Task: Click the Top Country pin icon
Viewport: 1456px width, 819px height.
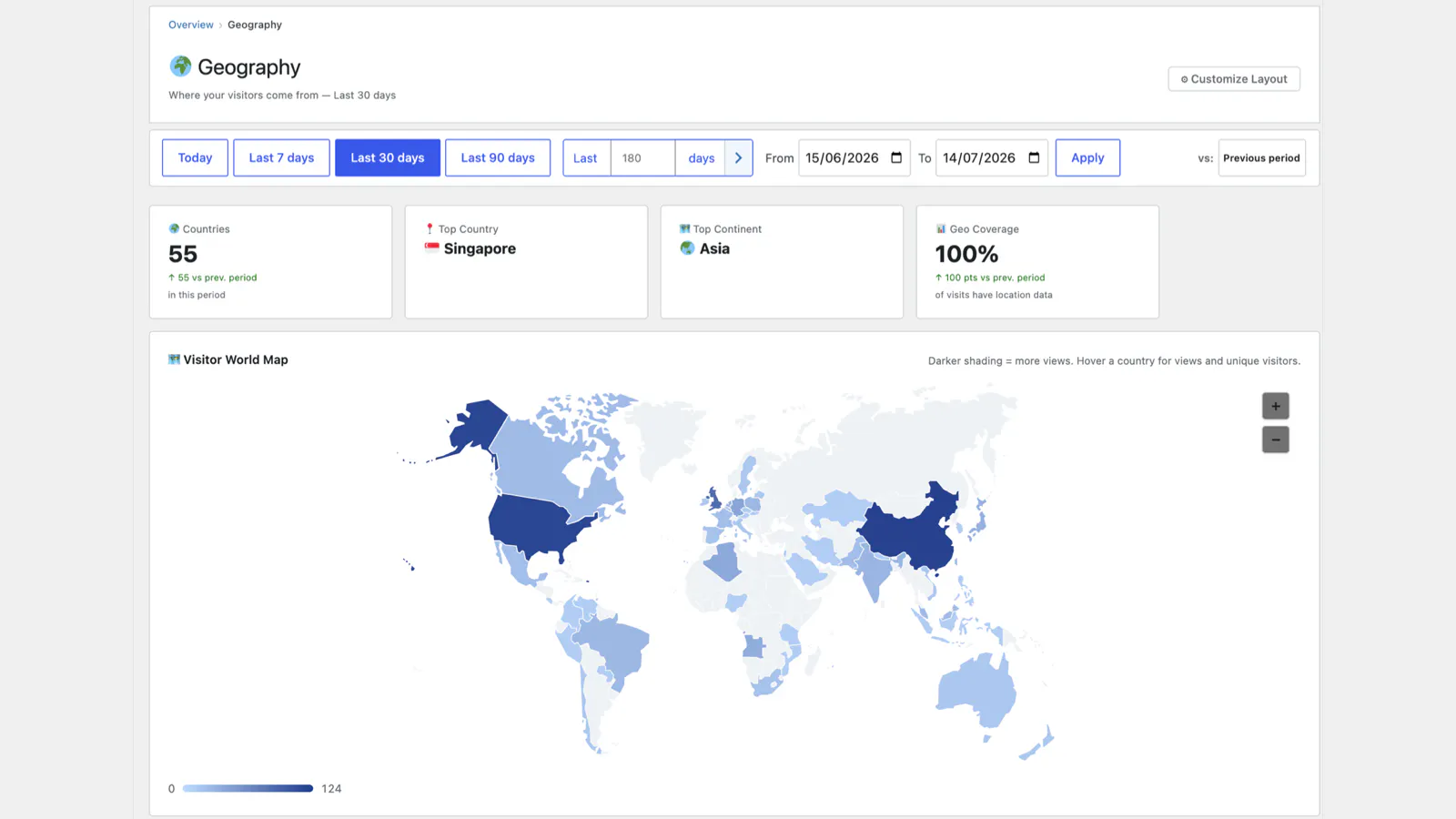Action: (430, 228)
